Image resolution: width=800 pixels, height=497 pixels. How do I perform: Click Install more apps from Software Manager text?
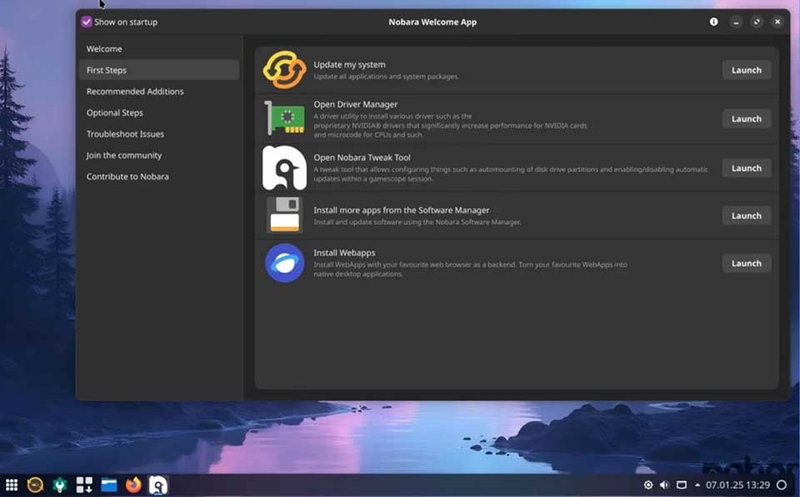coord(402,210)
